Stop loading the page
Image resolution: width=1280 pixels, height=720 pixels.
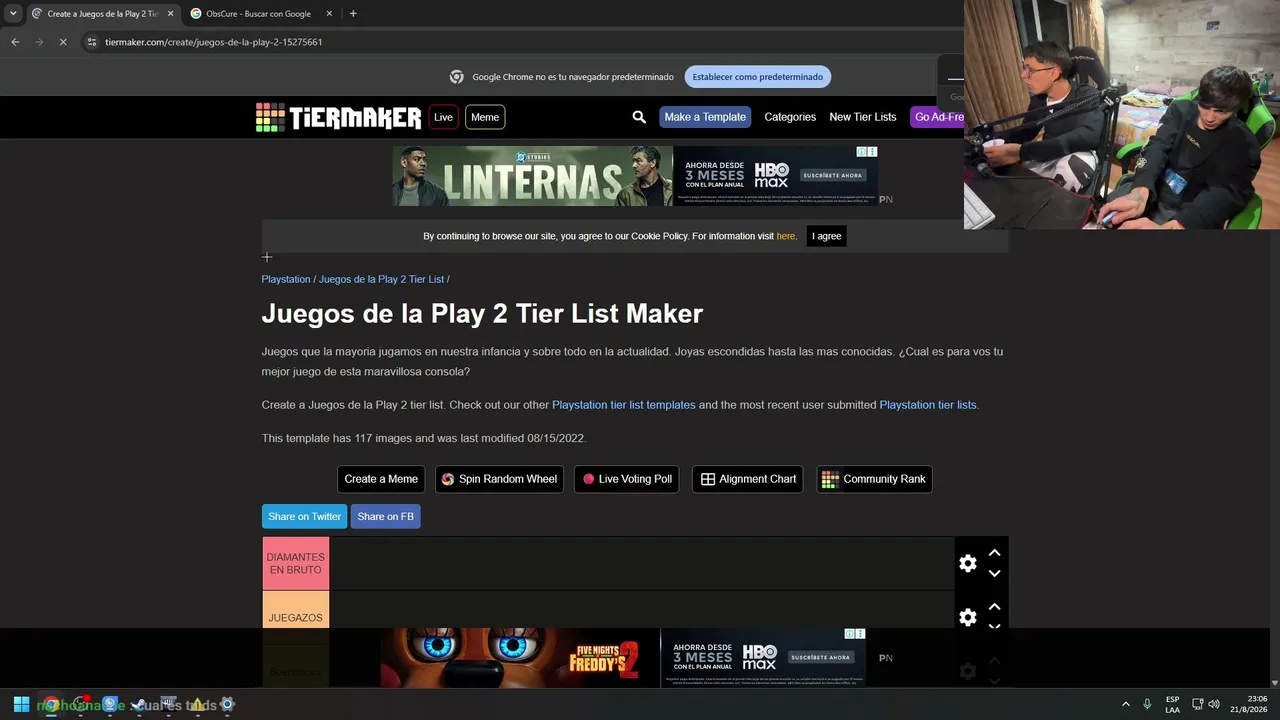point(62,42)
